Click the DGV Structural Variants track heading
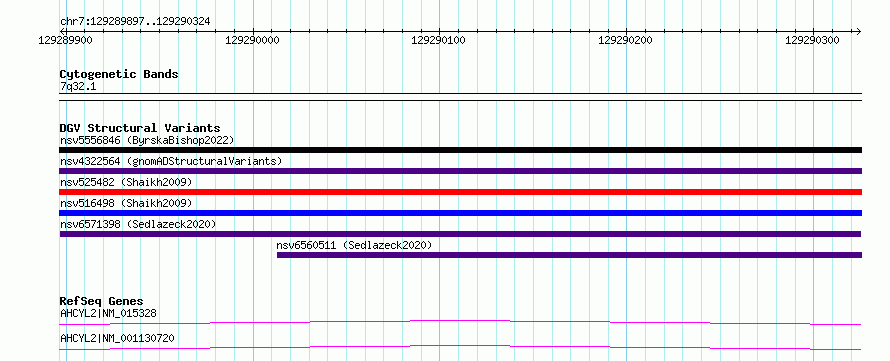 click(x=140, y=128)
